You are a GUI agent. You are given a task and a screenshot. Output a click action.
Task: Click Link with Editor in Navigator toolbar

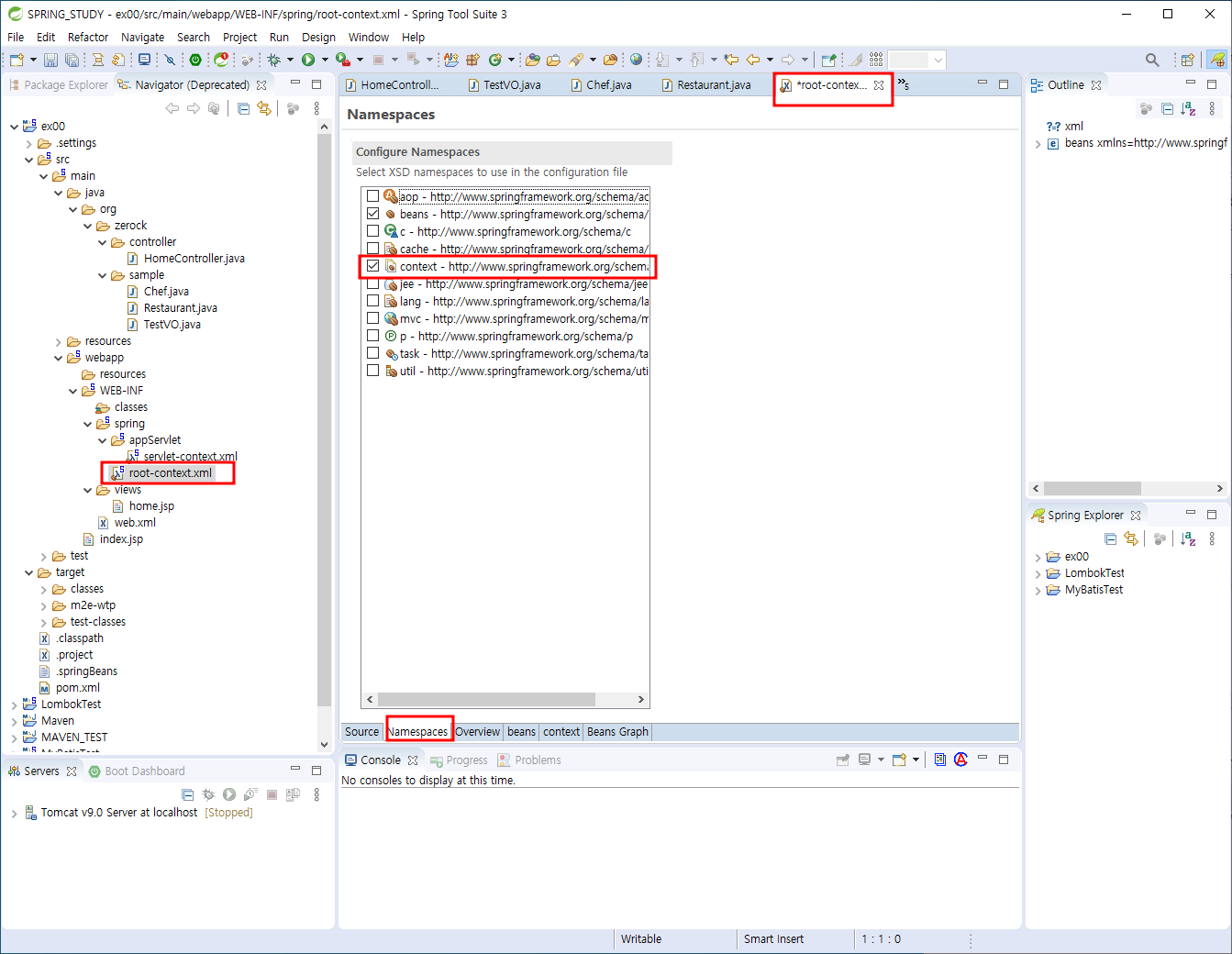(x=264, y=108)
